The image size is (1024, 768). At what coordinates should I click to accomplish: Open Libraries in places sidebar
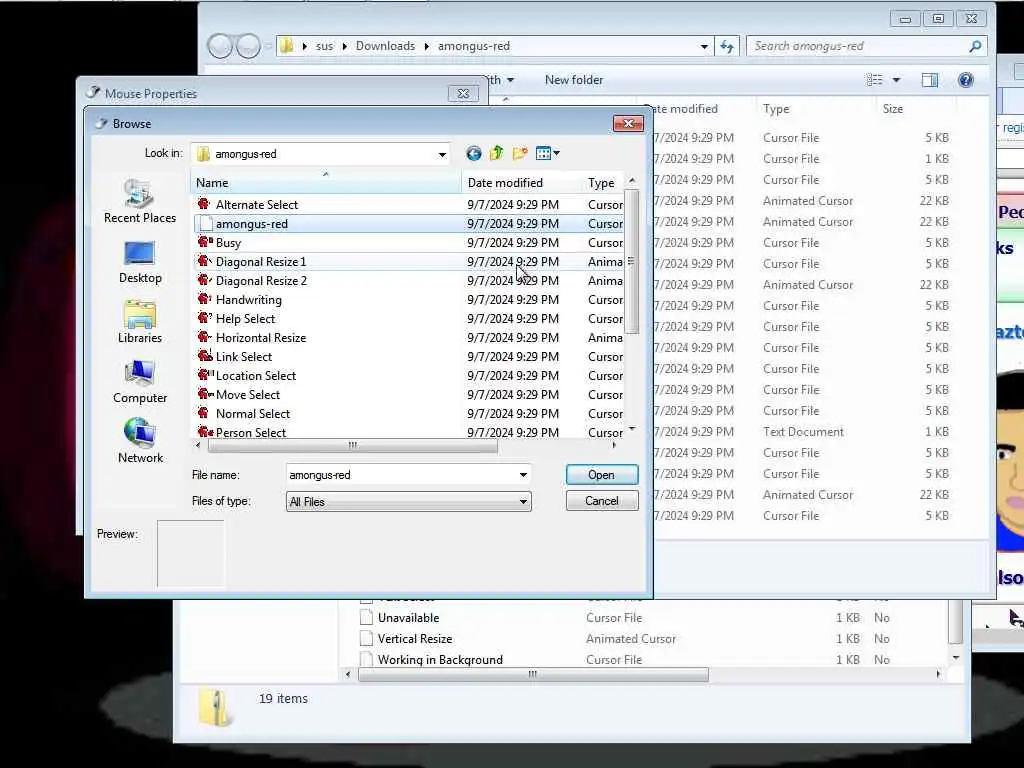(x=140, y=322)
